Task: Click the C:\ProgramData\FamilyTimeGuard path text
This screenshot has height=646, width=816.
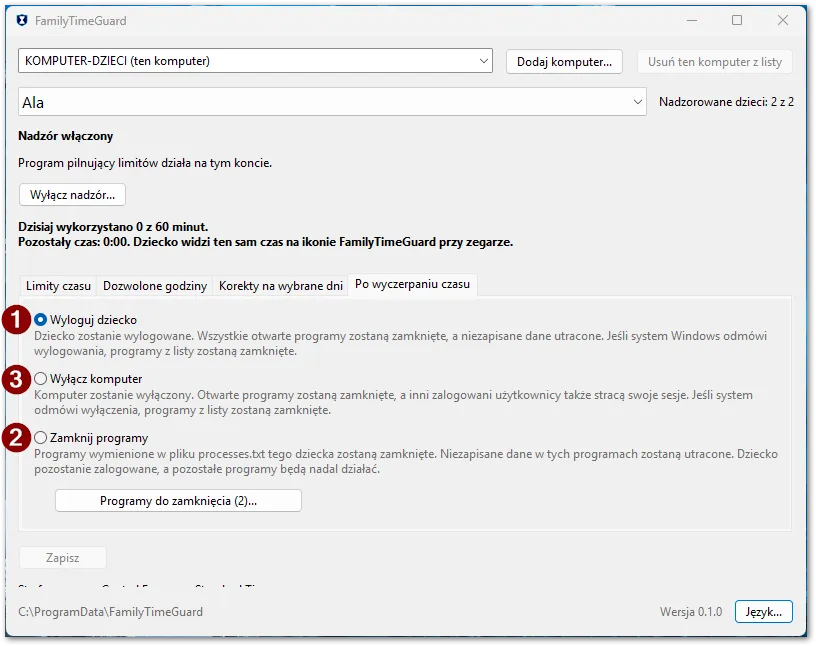Action: [110, 612]
